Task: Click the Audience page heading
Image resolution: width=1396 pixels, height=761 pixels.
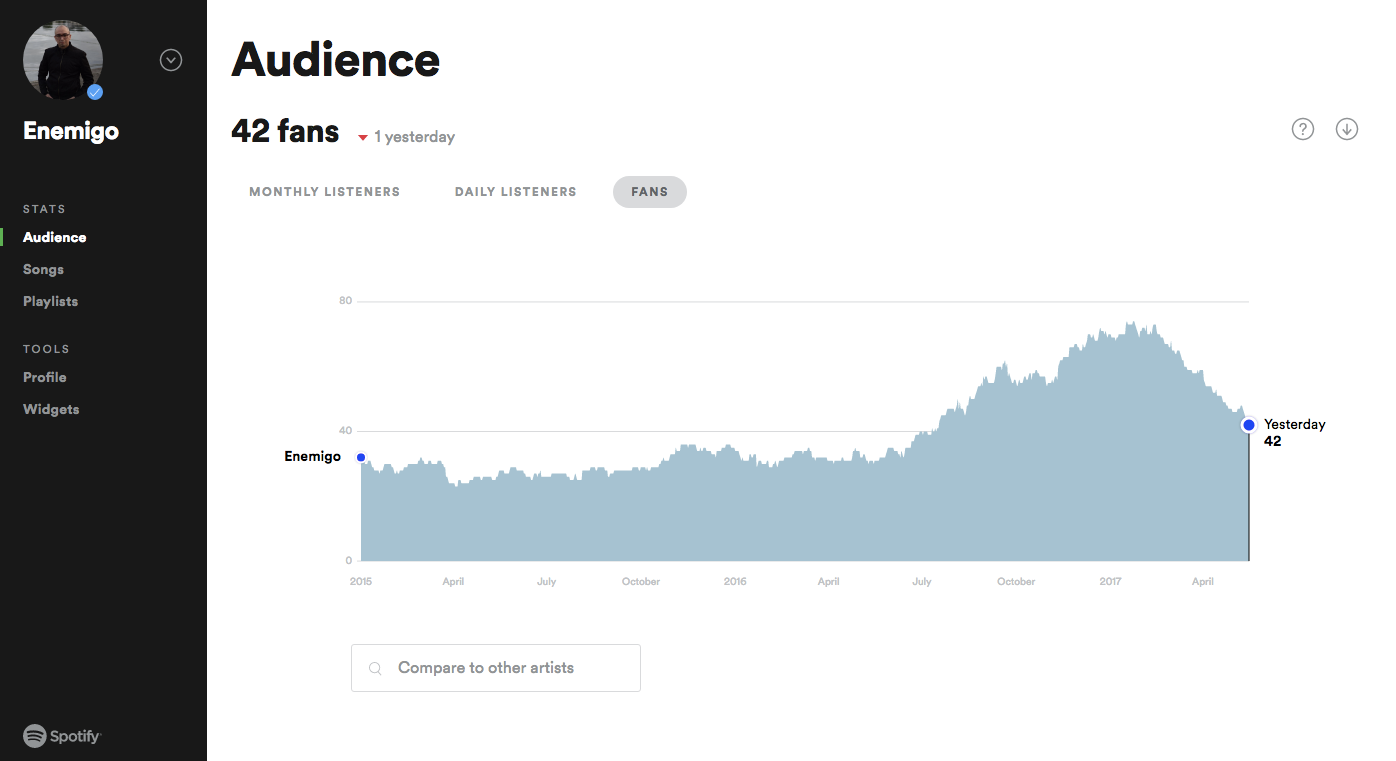Action: pos(336,61)
